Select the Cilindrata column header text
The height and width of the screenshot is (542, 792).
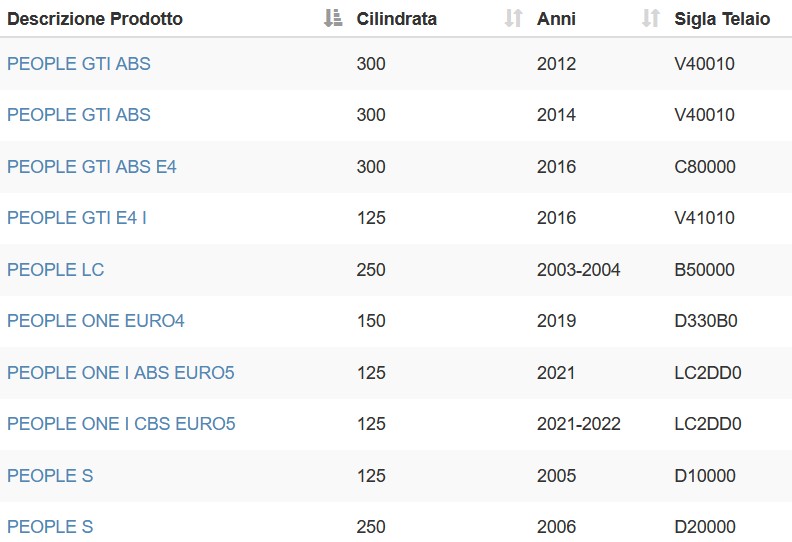[x=397, y=19]
